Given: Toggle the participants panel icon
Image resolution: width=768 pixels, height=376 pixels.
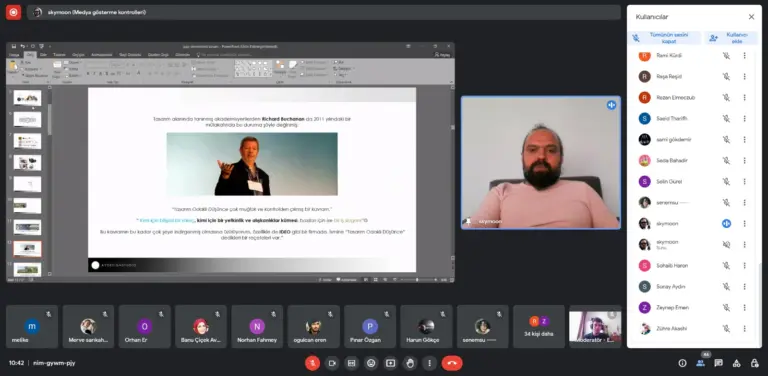Looking at the screenshot, I should (700, 363).
